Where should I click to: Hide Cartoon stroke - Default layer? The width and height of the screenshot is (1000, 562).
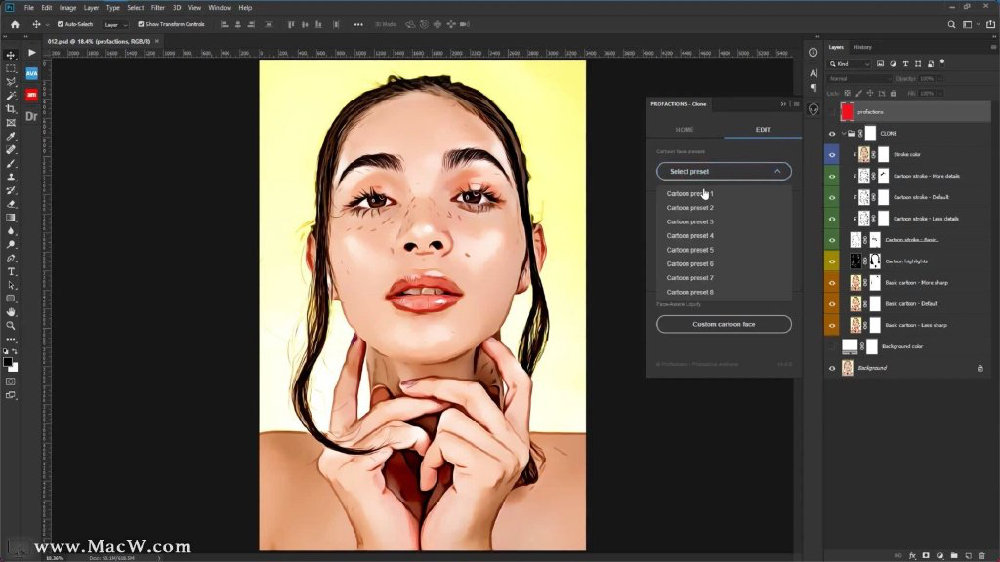832,198
